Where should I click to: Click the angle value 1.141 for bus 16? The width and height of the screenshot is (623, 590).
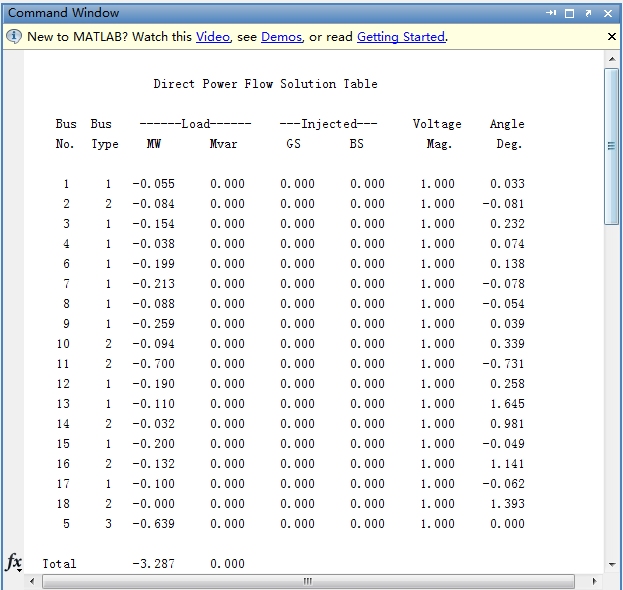pyautogui.click(x=507, y=464)
